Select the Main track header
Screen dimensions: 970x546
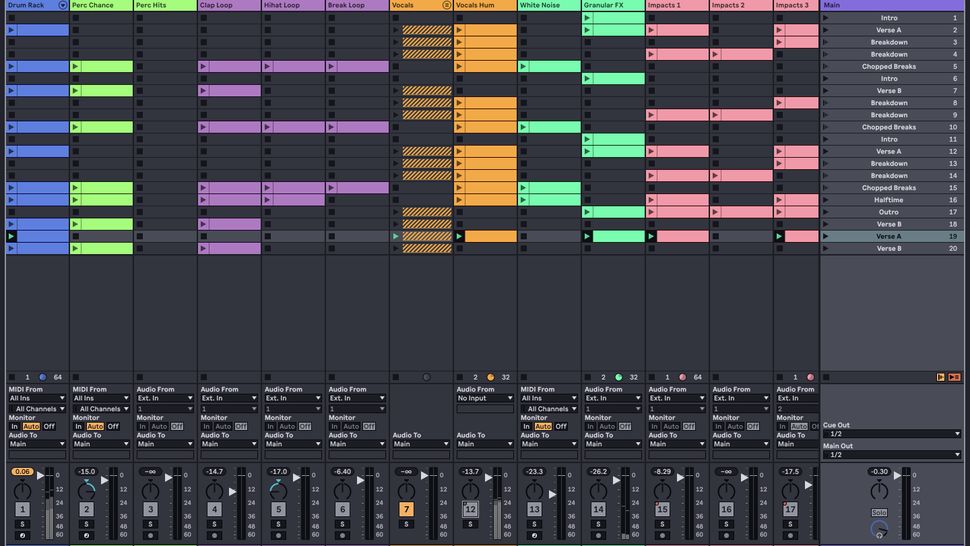pyautogui.click(x=891, y=5)
